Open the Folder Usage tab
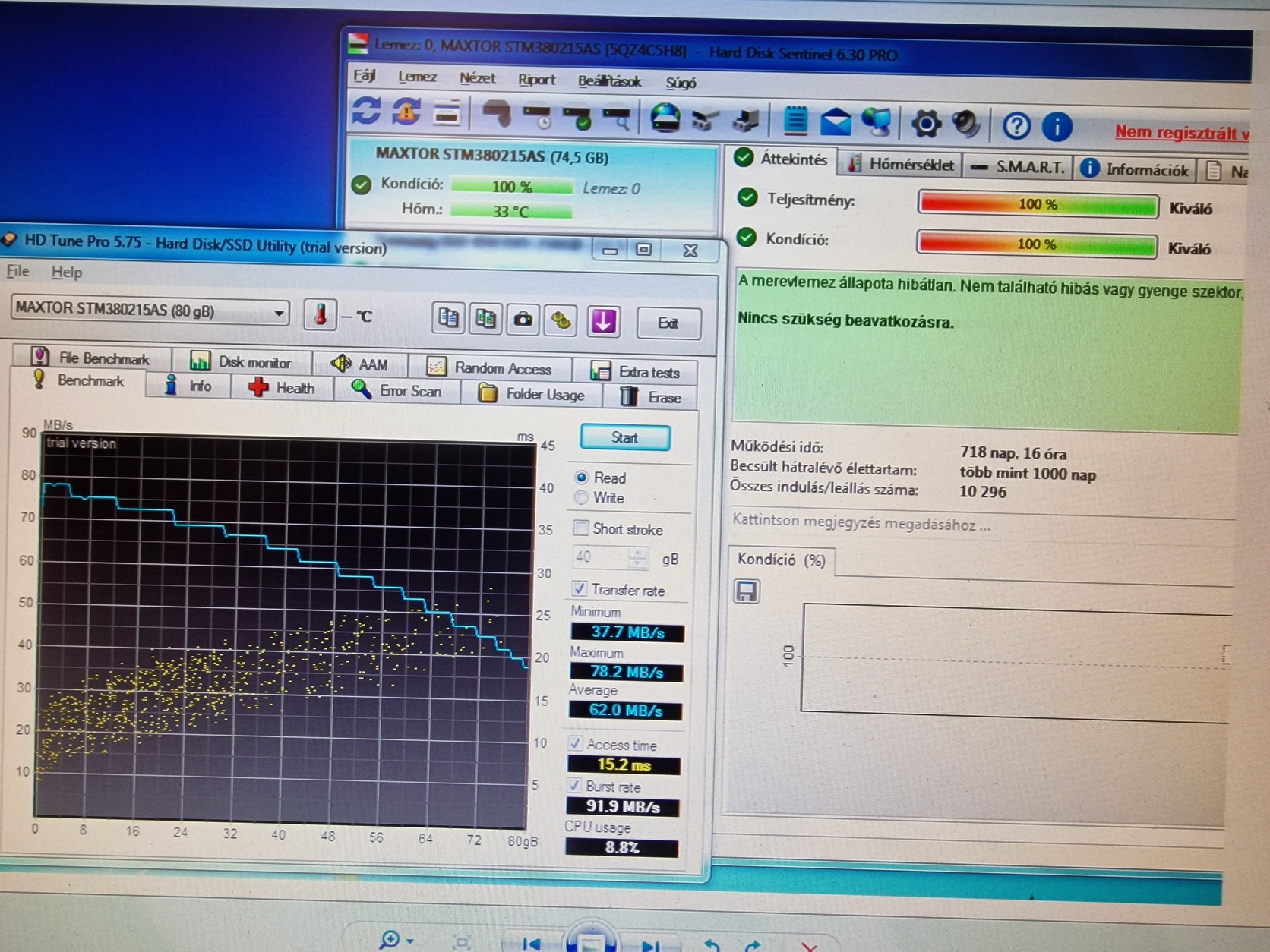 [532, 393]
